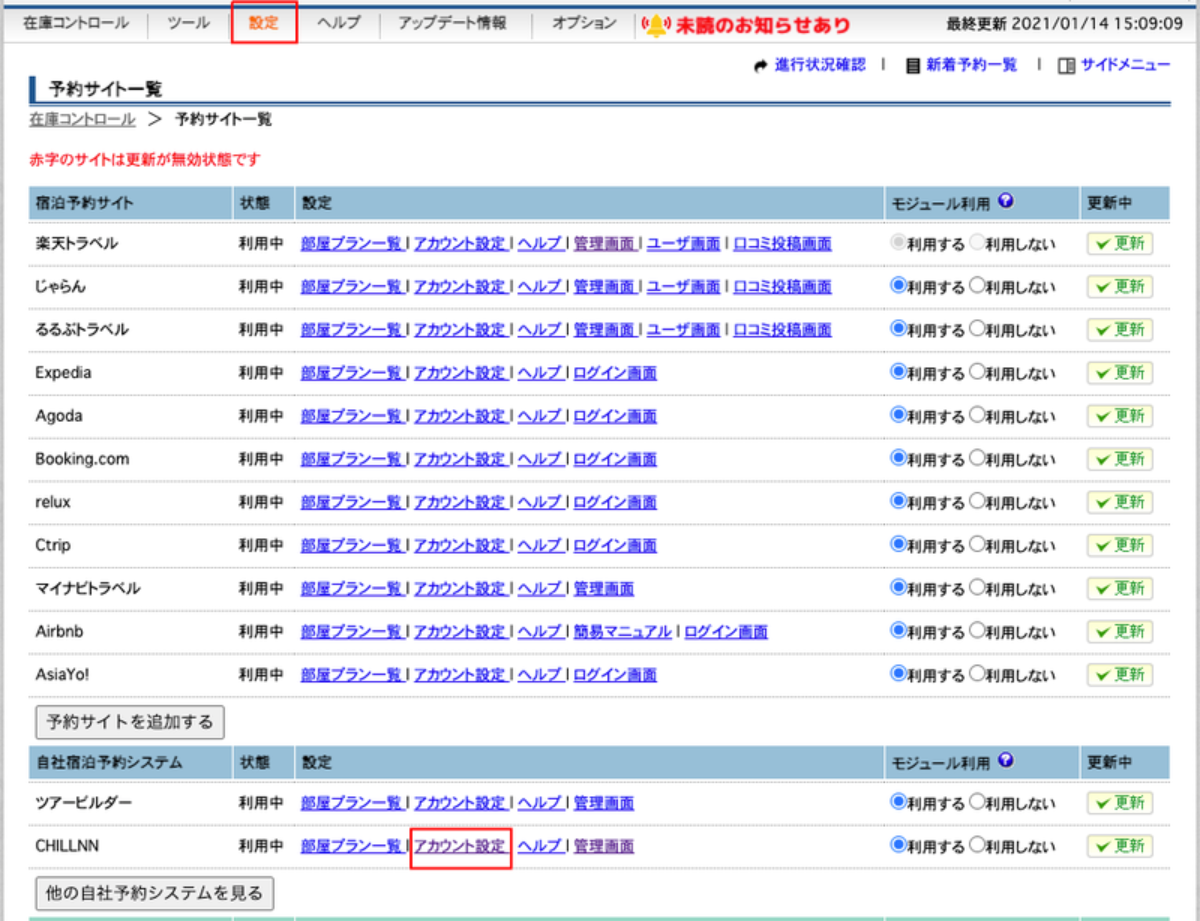
Task: Open 進行状況確認 with the arrow icon
Action: [760, 65]
